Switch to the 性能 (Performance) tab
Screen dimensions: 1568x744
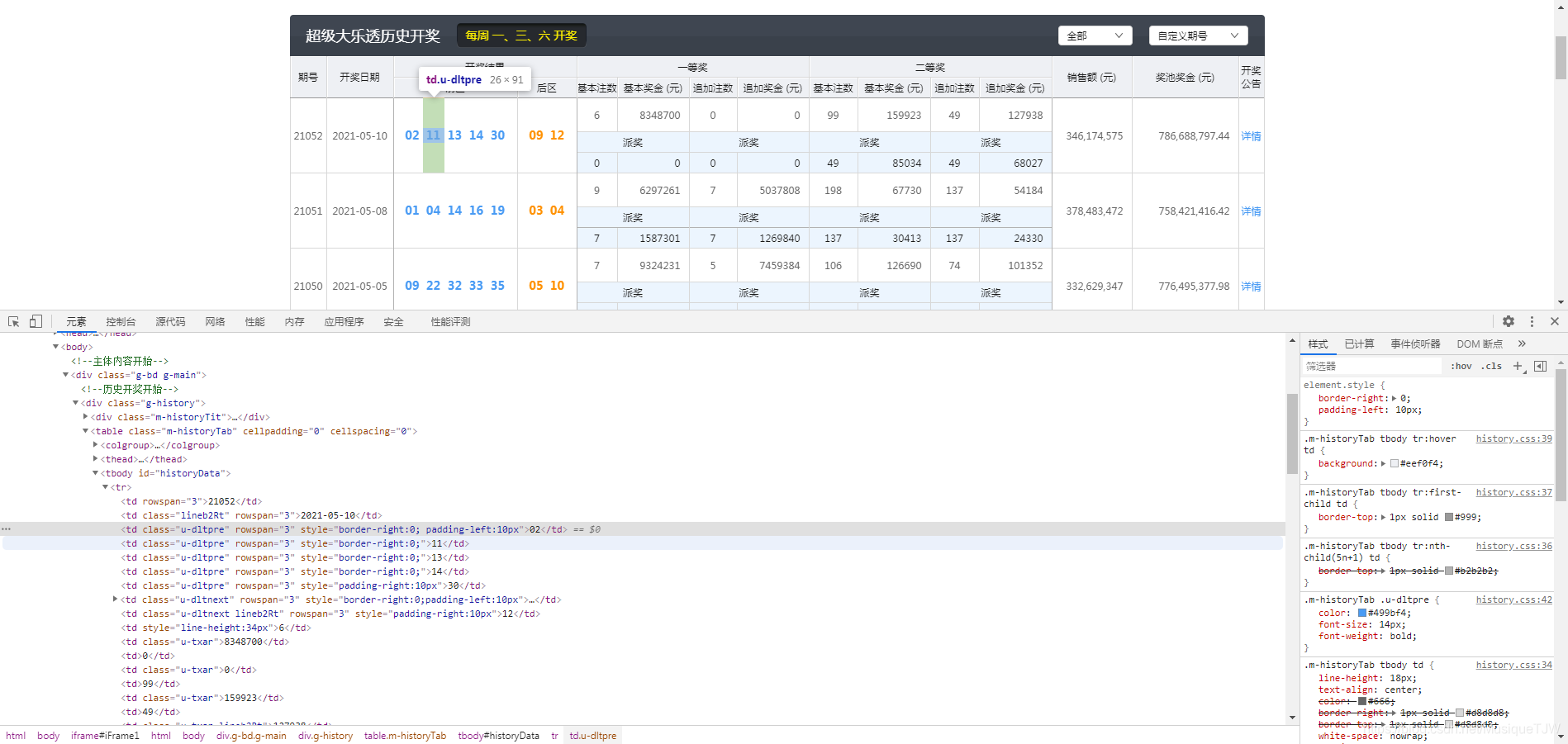click(x=254, y=321)
